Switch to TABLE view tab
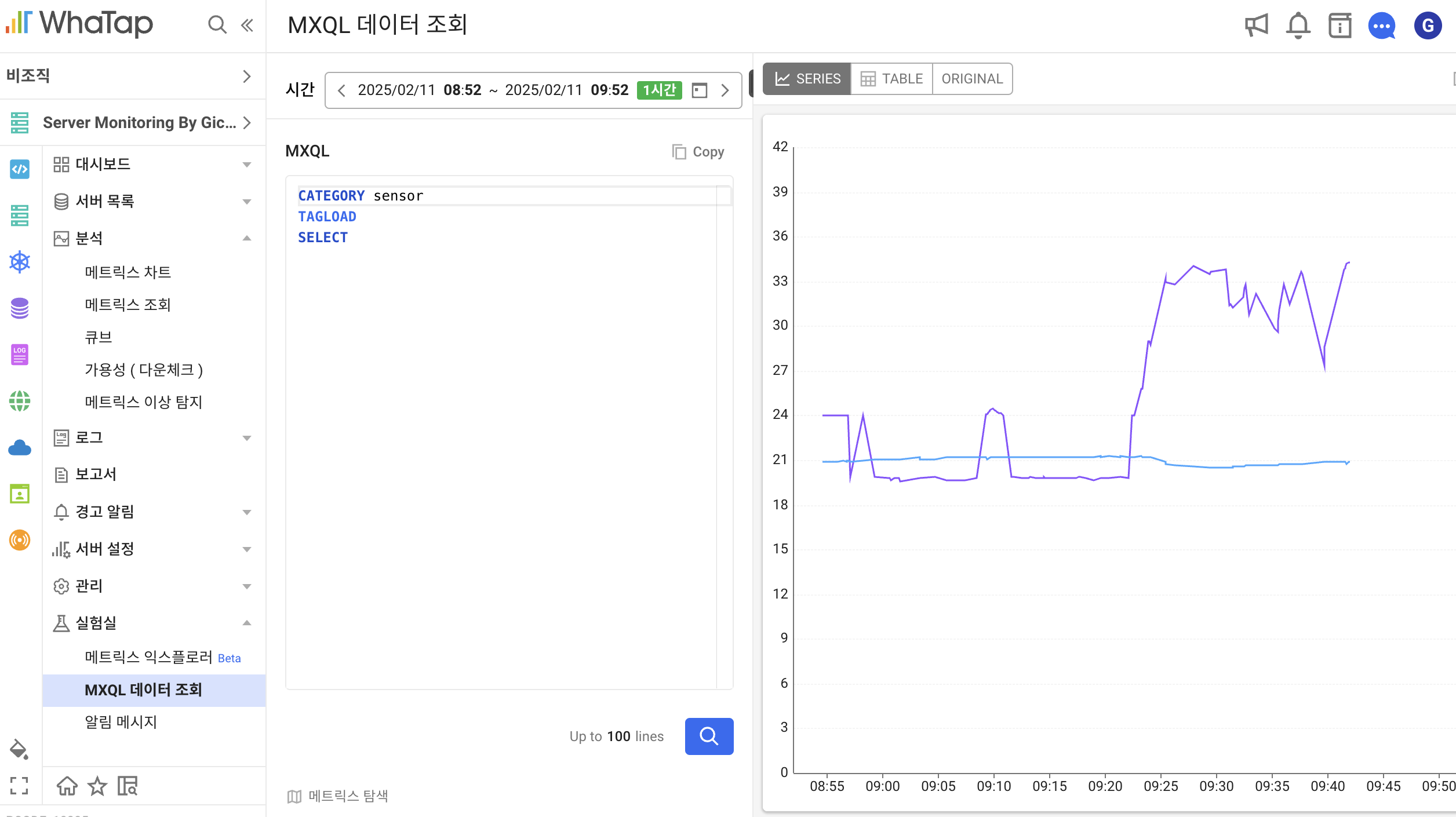The image size is (1456, 817). pos(891,79)
